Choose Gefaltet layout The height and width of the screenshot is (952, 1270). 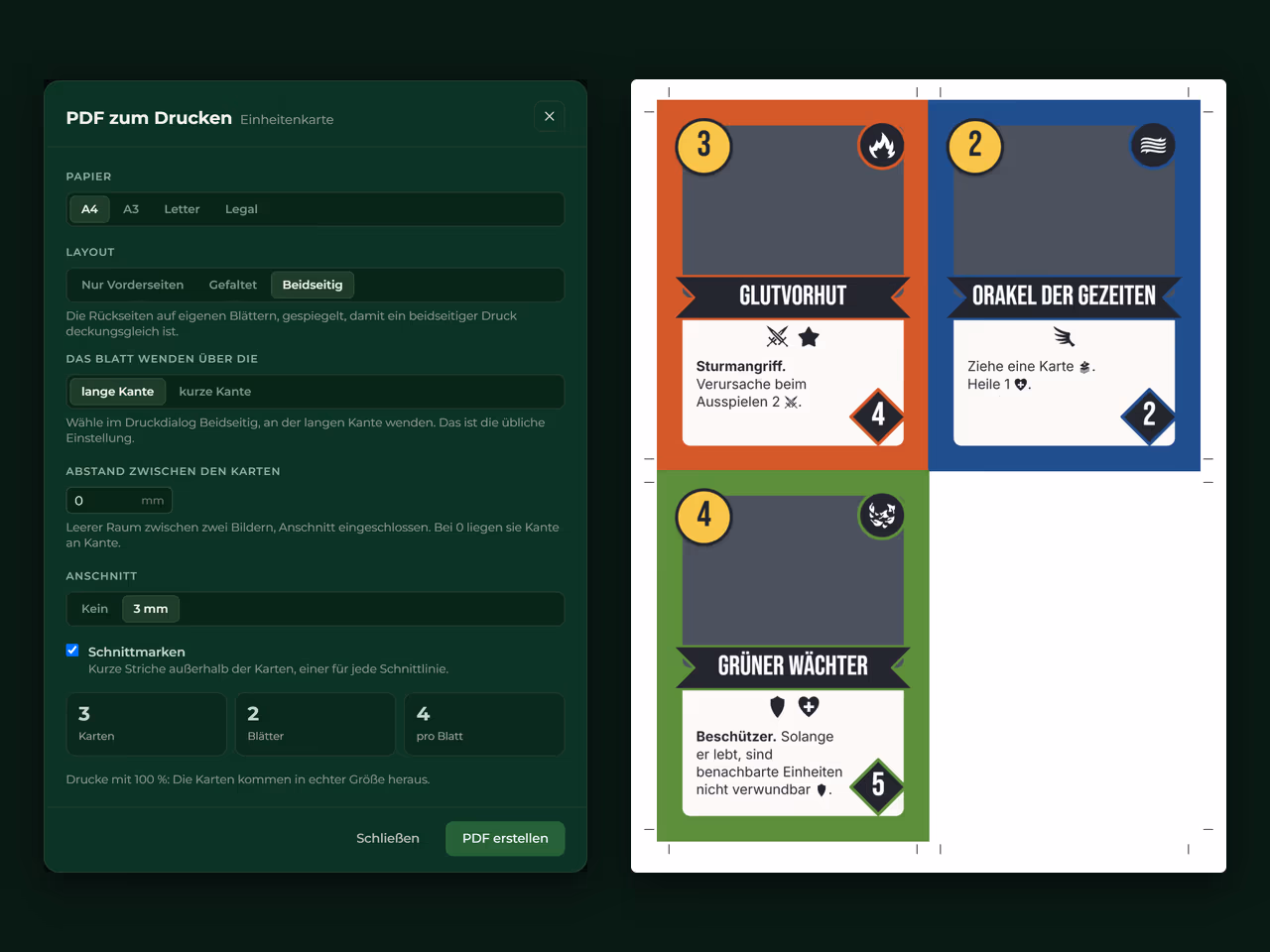(232, 285)
